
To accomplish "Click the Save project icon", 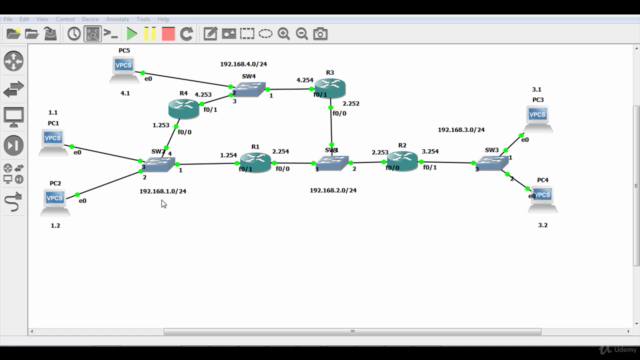I will click(50, 34).
